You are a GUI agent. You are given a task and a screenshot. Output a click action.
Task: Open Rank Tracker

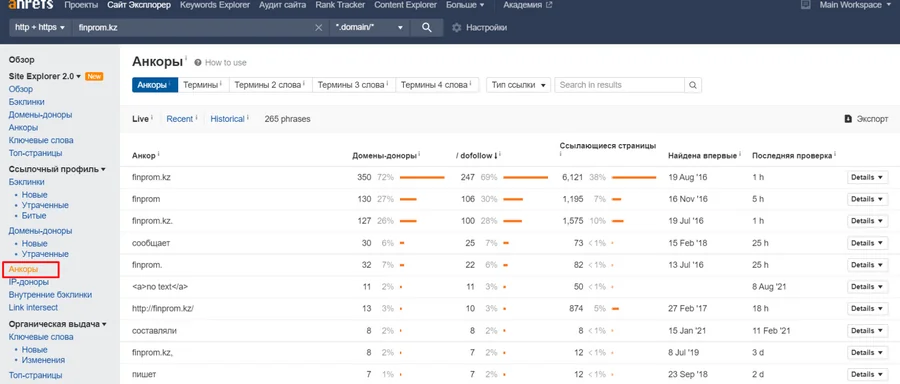[x=340, y=5]
